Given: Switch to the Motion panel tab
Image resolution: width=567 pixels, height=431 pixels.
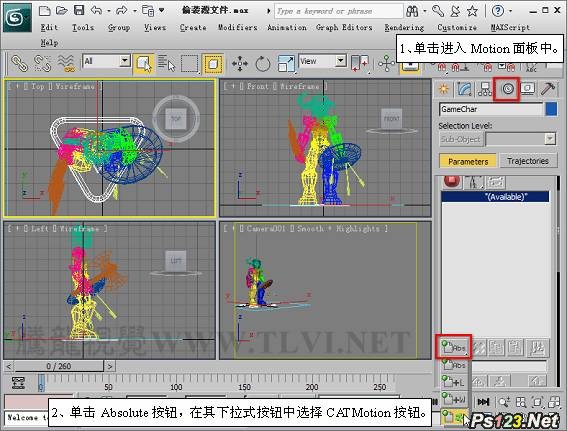Looking at the screenshot, I should [x=507, y=89].
